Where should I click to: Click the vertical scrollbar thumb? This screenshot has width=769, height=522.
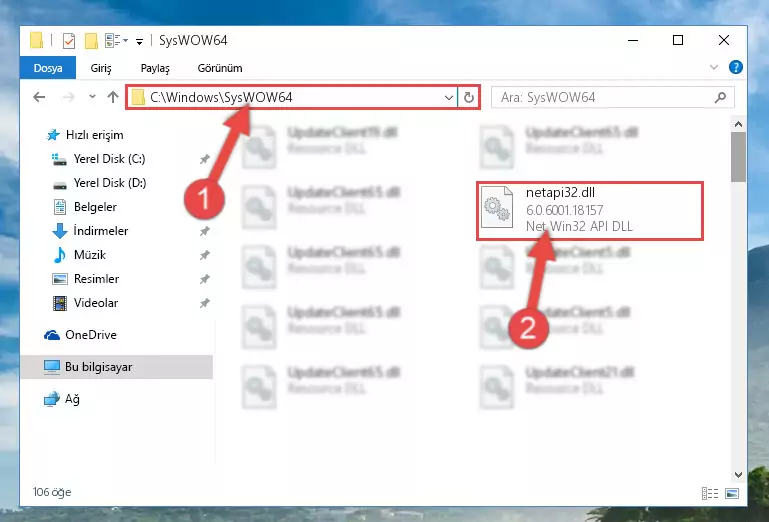(x=738, y=157)
